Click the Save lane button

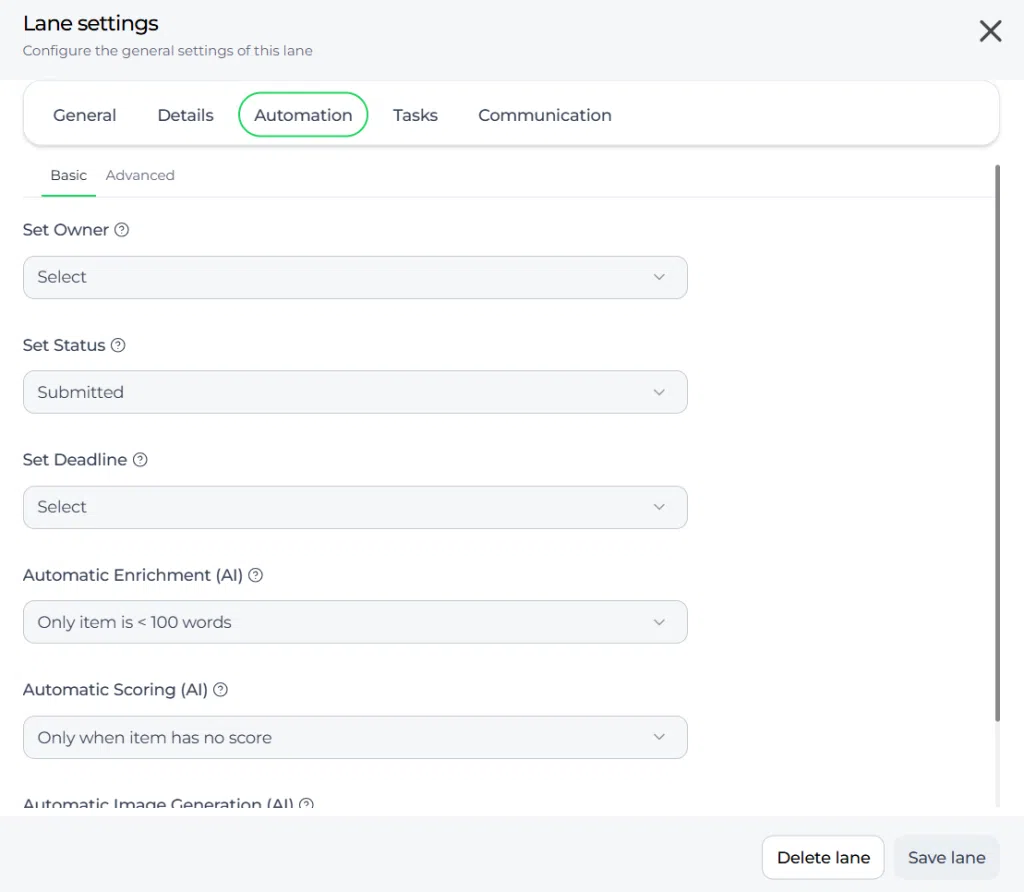(x=946, y=857)
